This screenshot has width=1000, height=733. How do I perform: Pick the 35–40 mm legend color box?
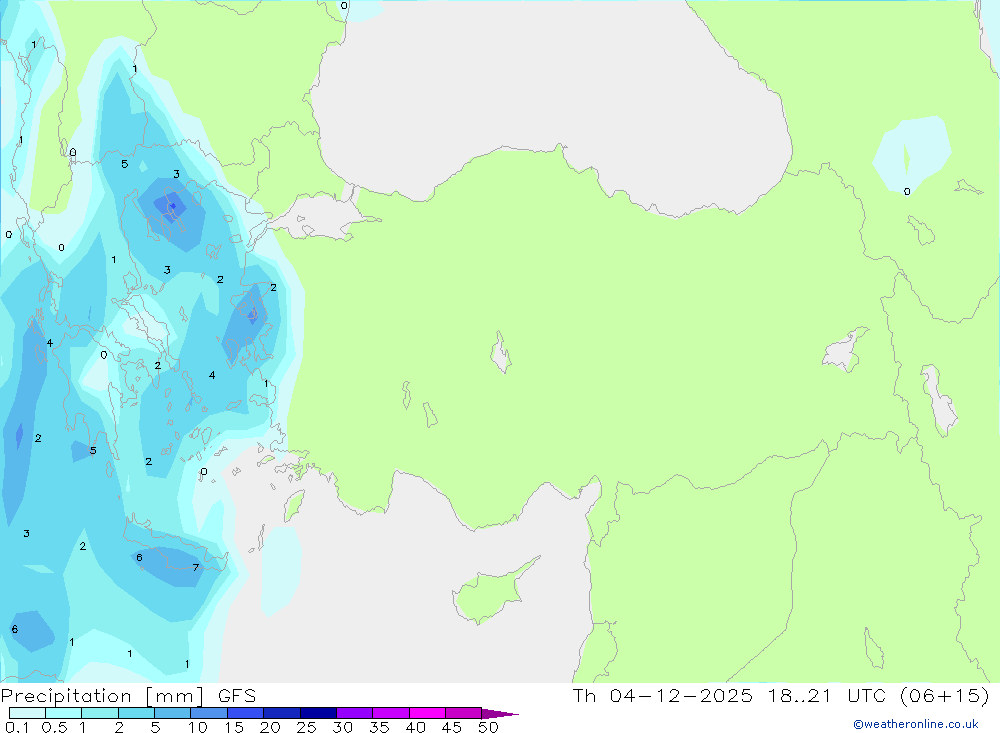tap(390, 713)
